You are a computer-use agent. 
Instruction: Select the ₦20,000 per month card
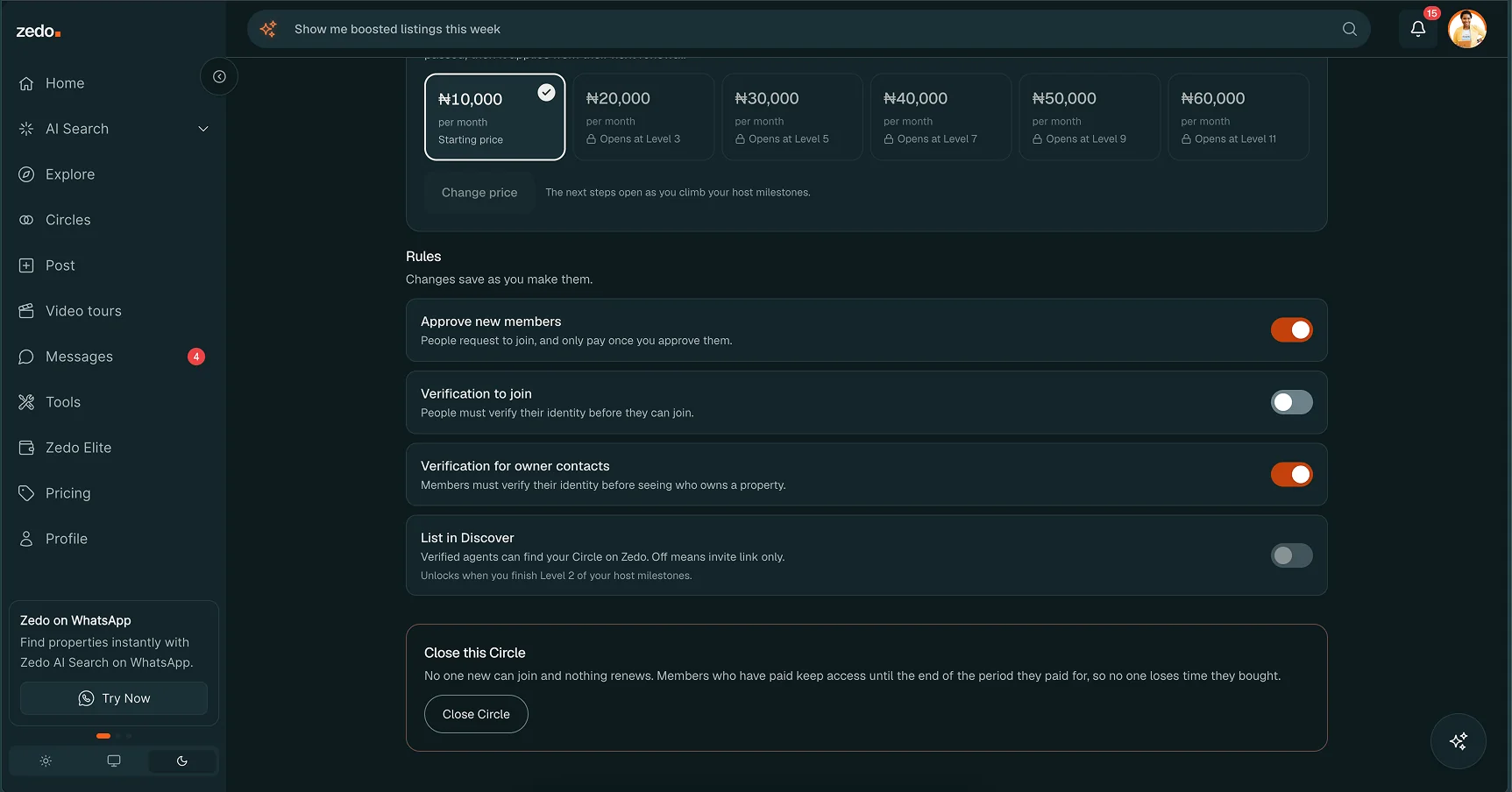643,117
